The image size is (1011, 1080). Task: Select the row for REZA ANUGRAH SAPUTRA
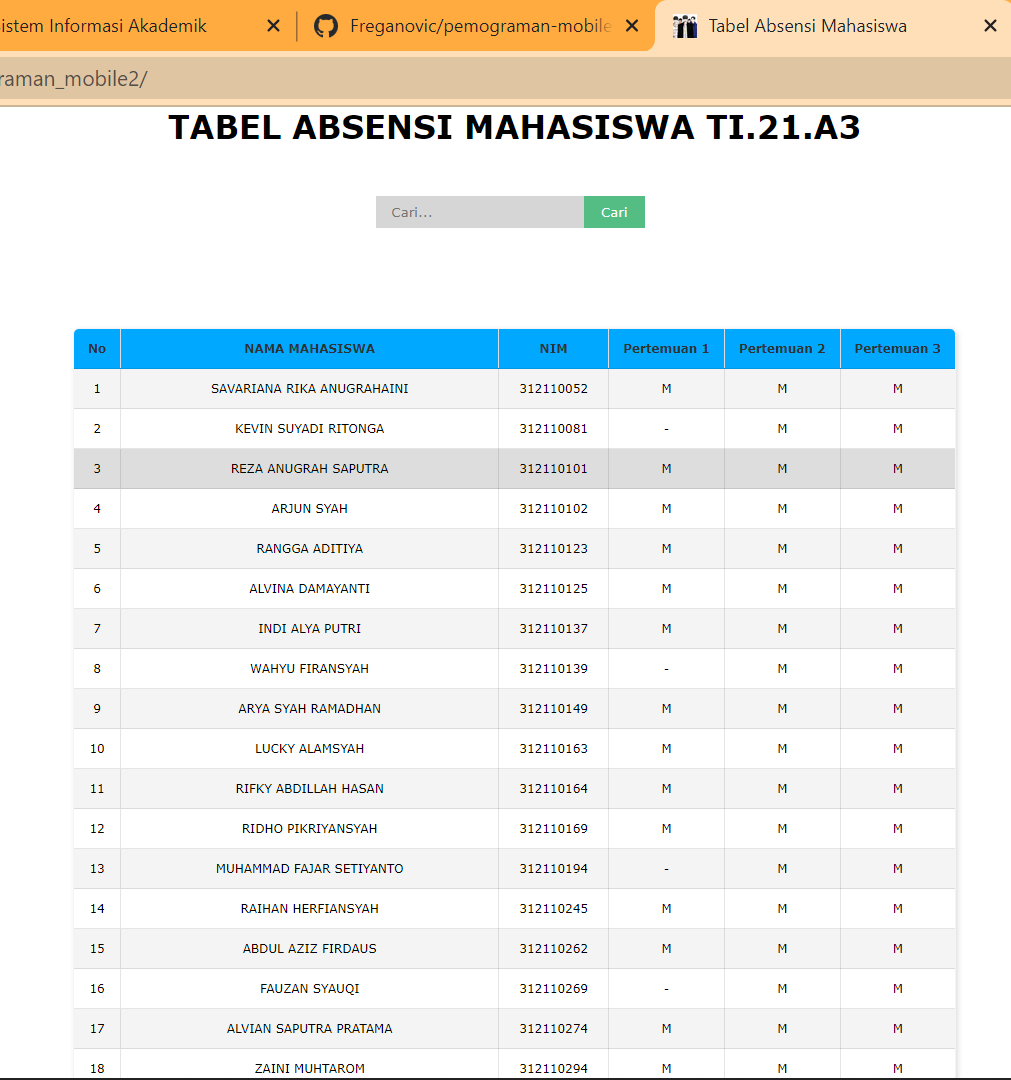308,468
